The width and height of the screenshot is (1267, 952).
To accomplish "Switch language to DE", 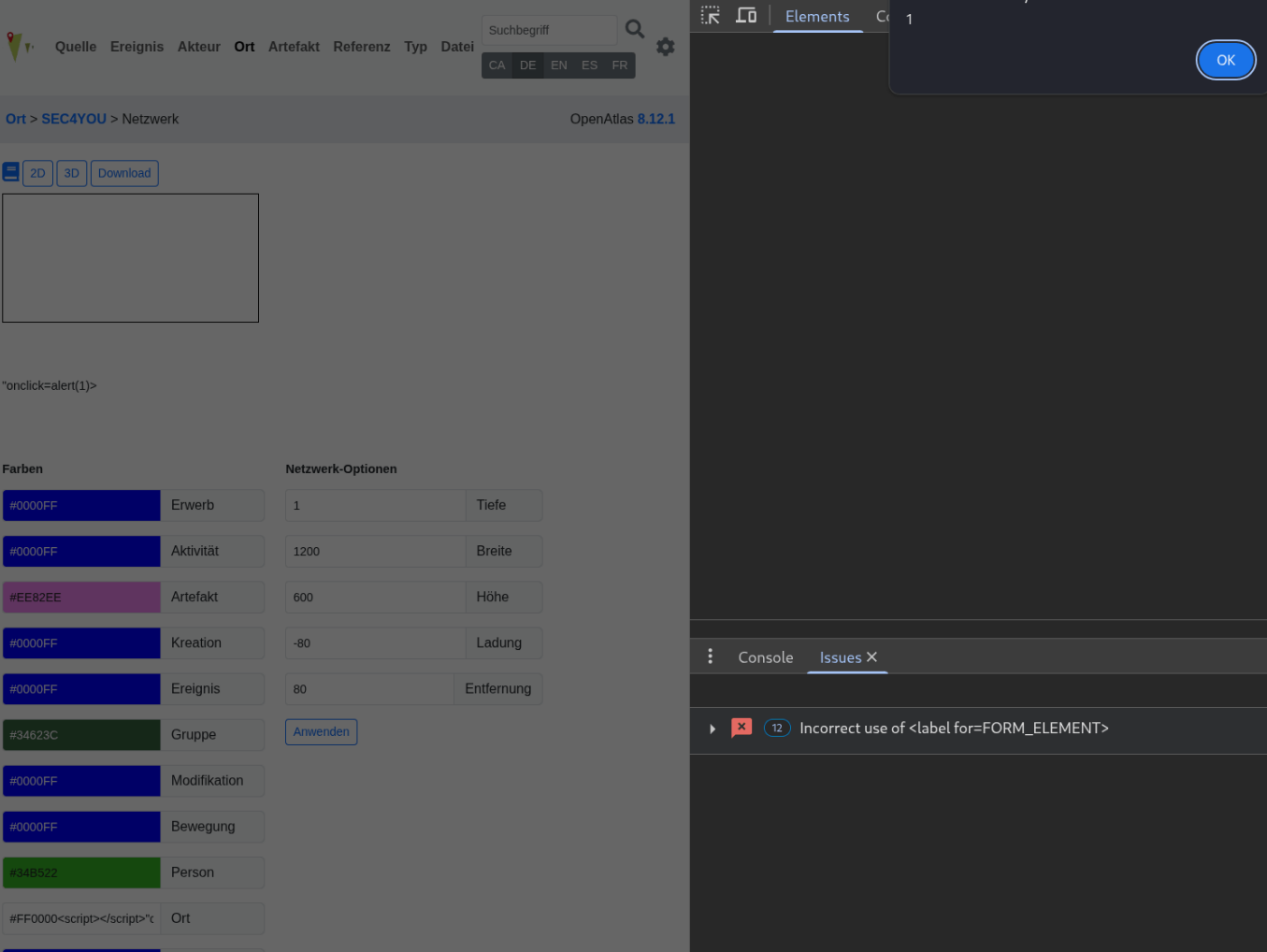I will point(527,65).
